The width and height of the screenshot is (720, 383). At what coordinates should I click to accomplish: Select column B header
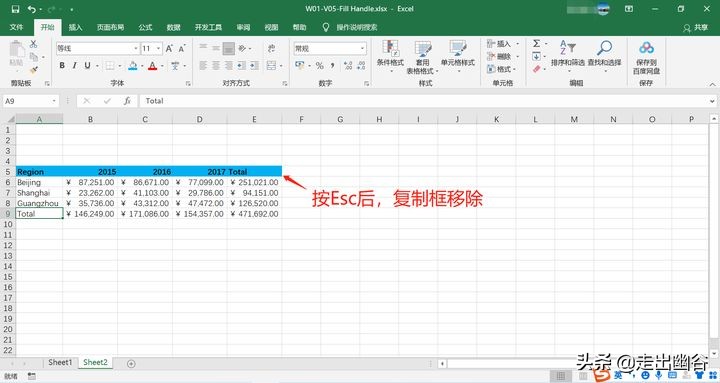pyautogui.click(x=90, y=119)
